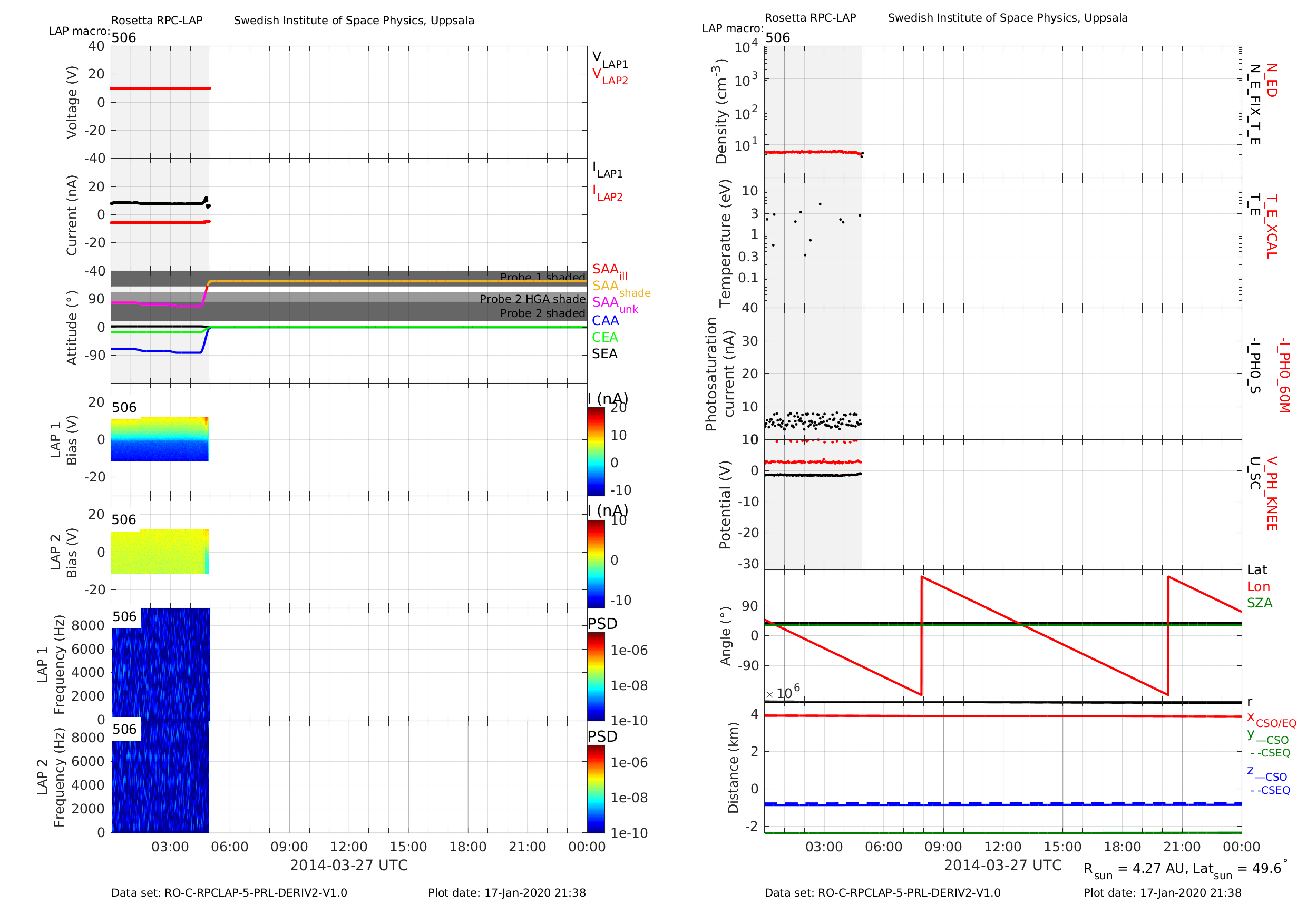The height and width of the screenshot is (924, 1307).
Task: Click the red '-I_PH0_60M' legend label
Action: (1284, 375)
